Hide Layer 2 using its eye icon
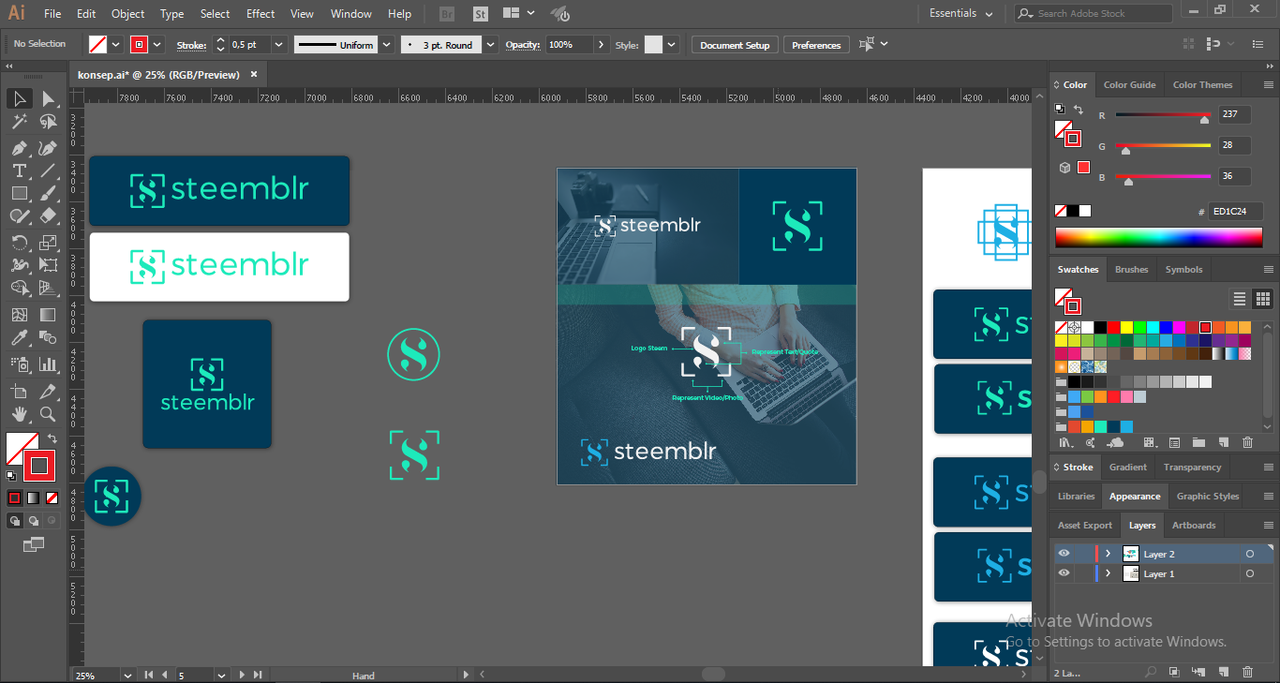This screenshot has width=1280, height=683. click(x=1064, y=554)
